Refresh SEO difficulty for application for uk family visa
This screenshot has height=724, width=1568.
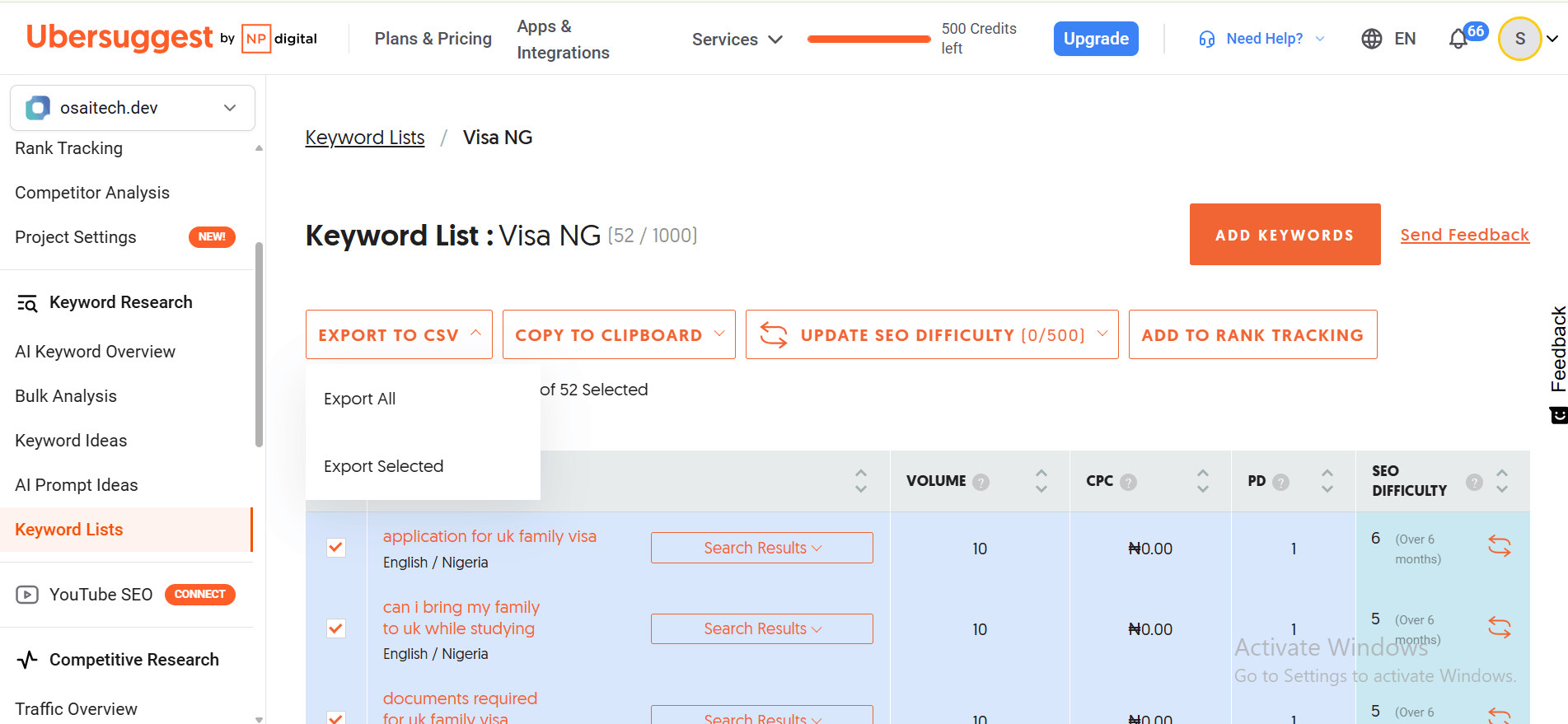(x=1500, y=545)
